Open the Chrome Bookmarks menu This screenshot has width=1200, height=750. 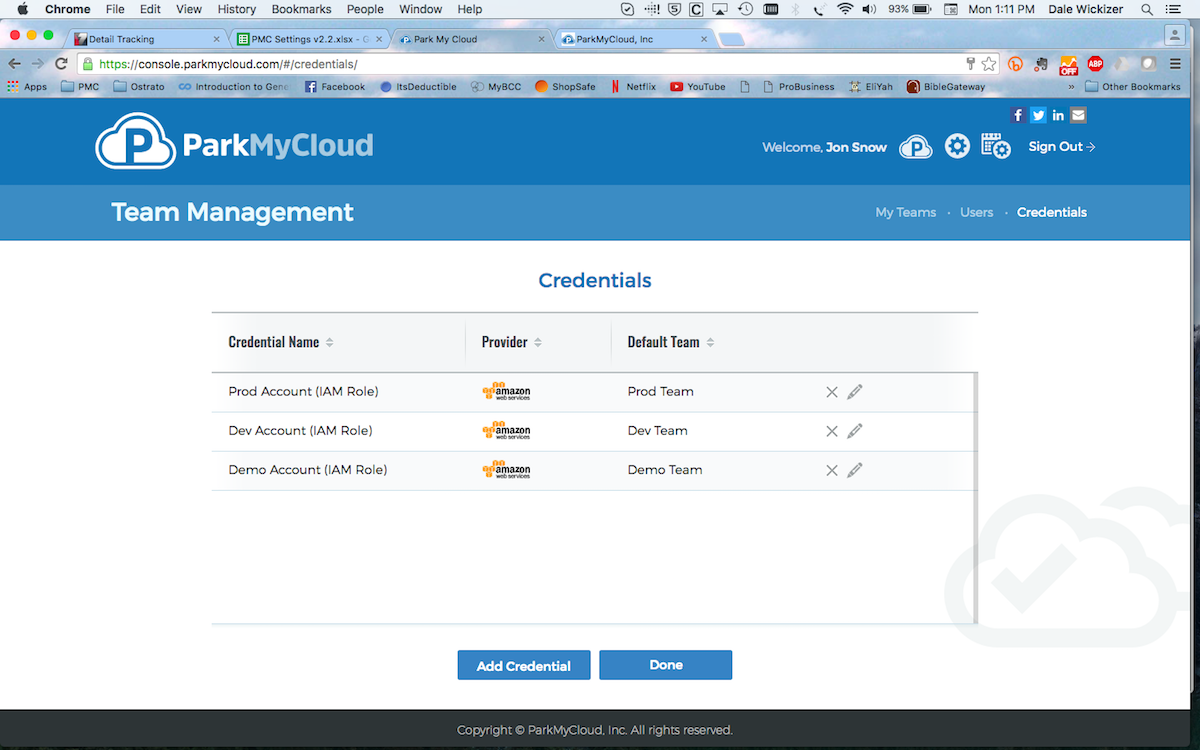[x=301, y=9]
